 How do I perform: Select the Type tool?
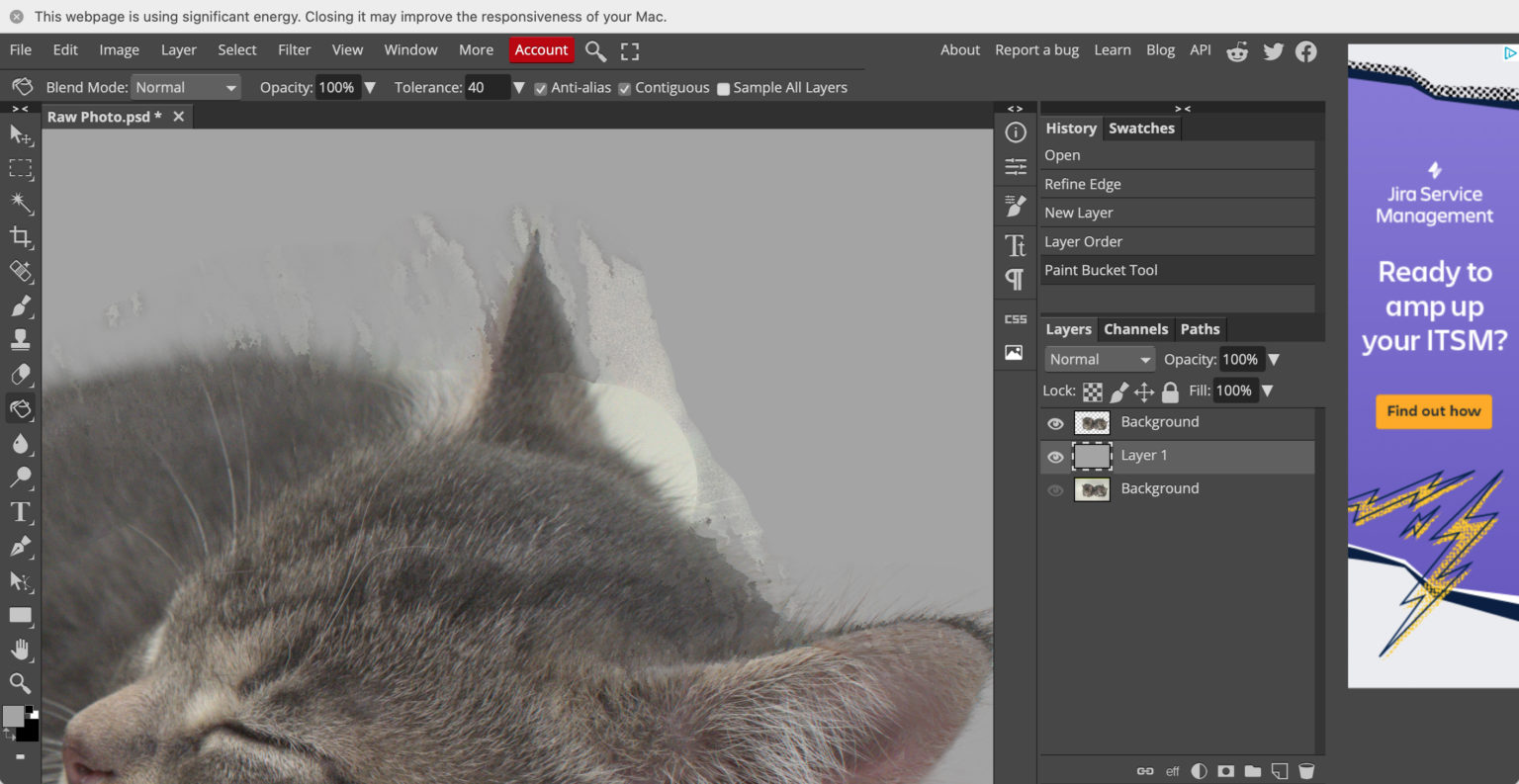pos(21,512)
